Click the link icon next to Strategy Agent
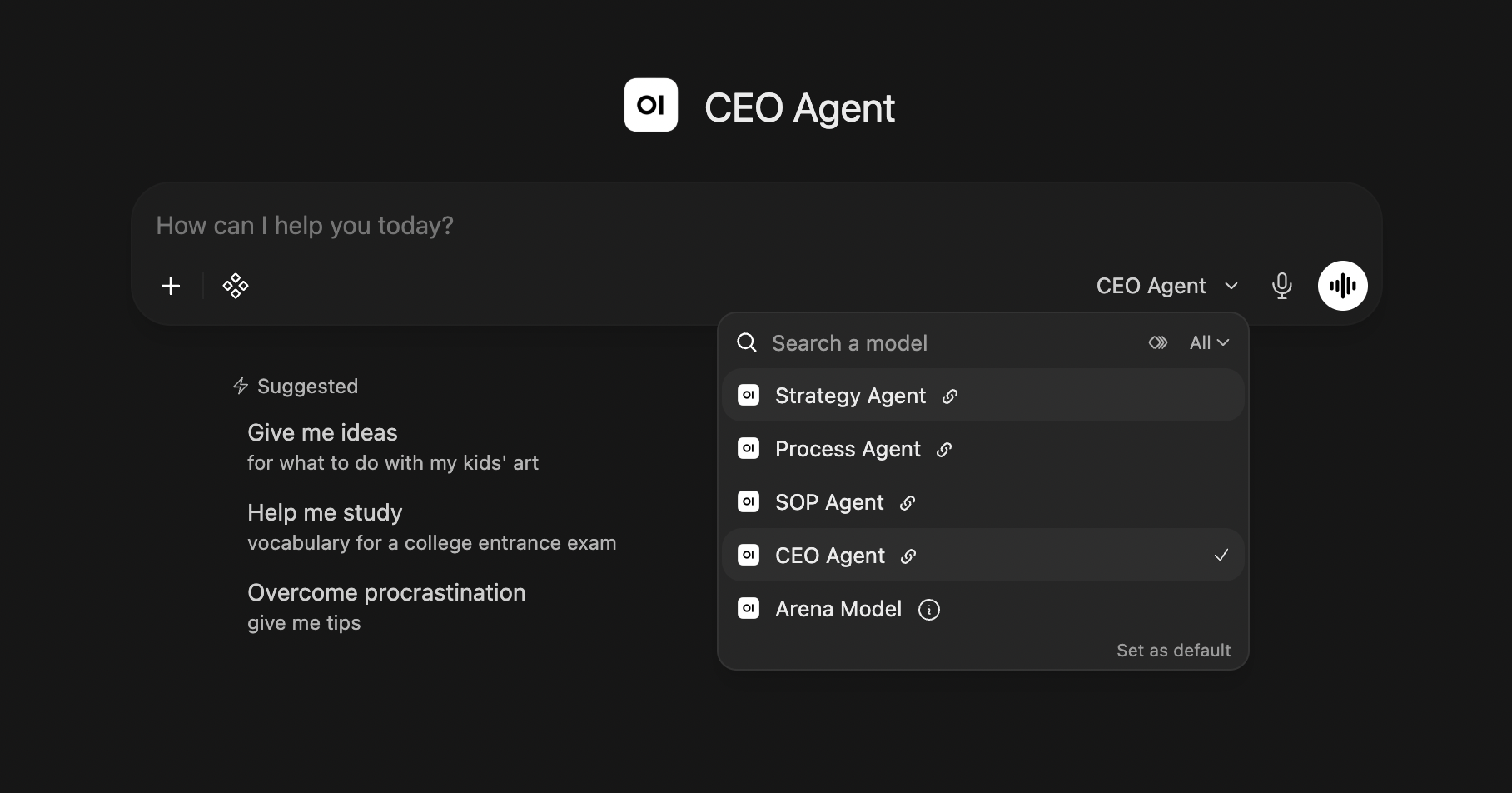 coord(950,396)
